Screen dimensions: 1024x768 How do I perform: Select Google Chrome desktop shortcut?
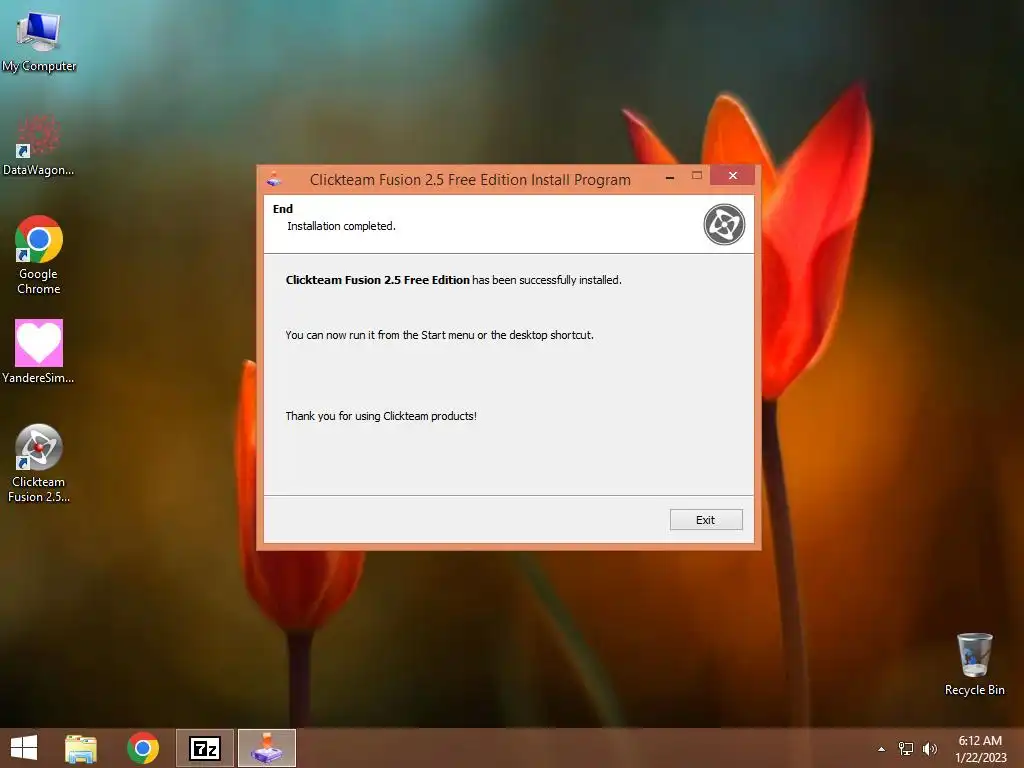(39, 255)
